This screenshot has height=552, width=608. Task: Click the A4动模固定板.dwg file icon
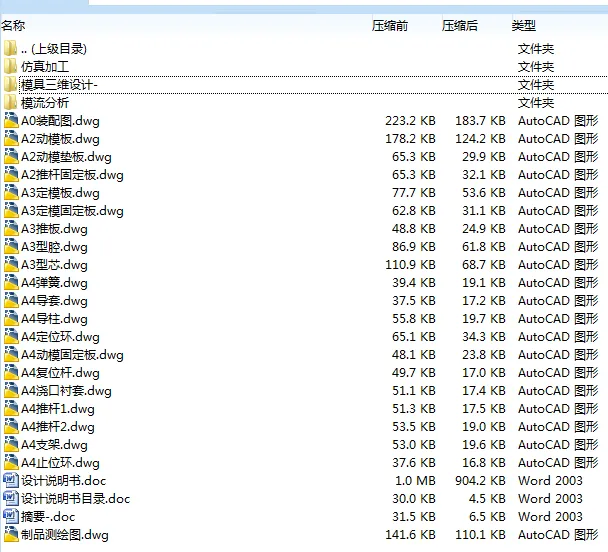click(x=11, y=355)
